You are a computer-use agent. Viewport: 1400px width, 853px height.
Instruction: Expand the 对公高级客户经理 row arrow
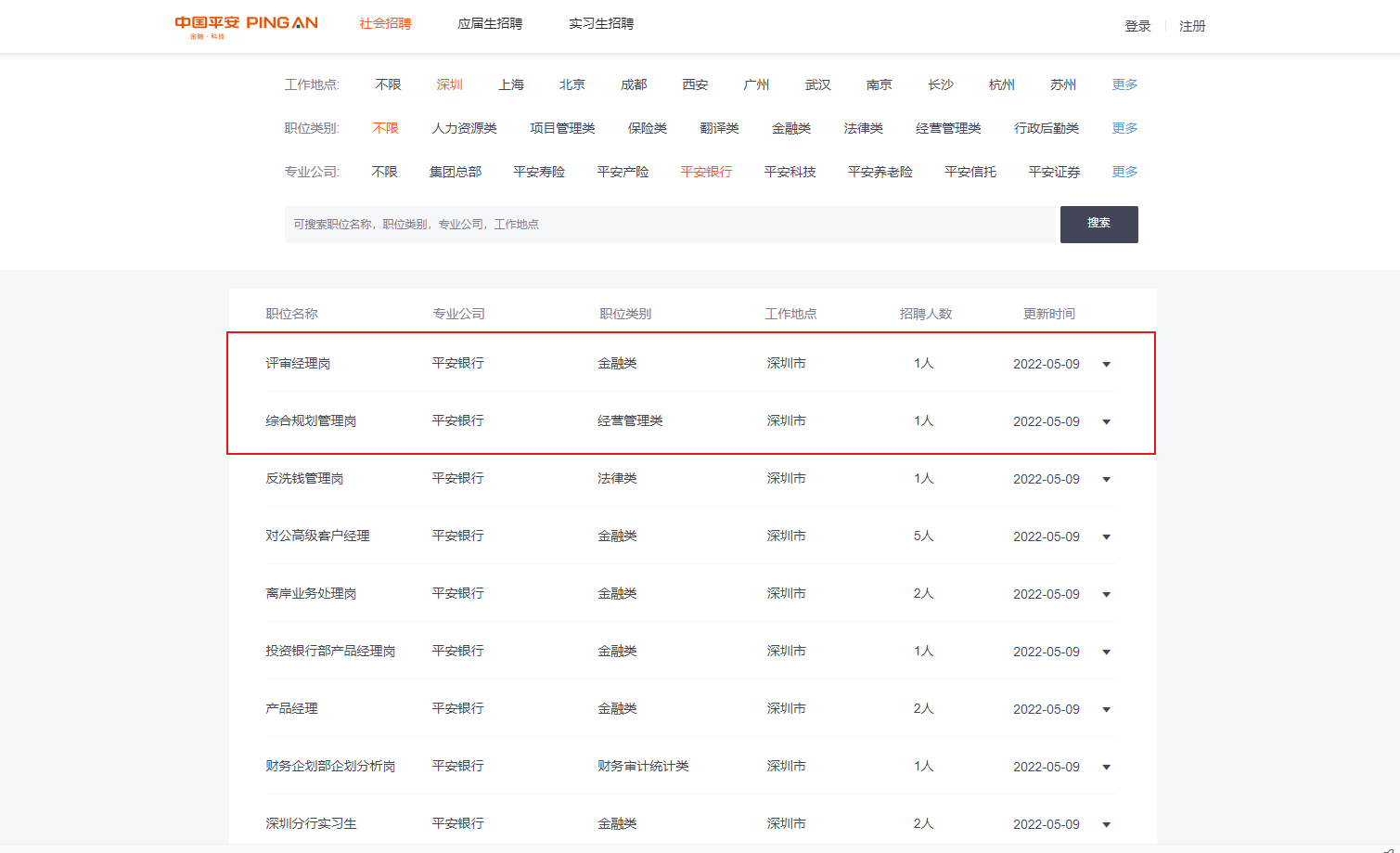[x=1106, y=537]
